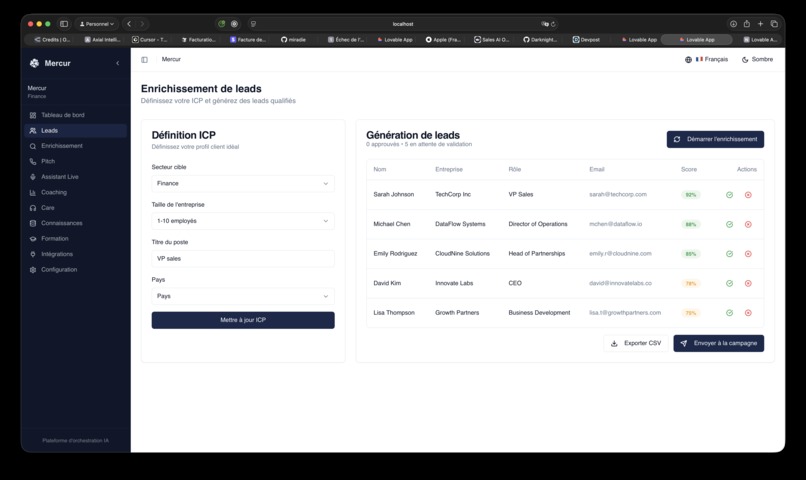806x480 pixels.
Task: Open the Care section
Action: point(76,208)
